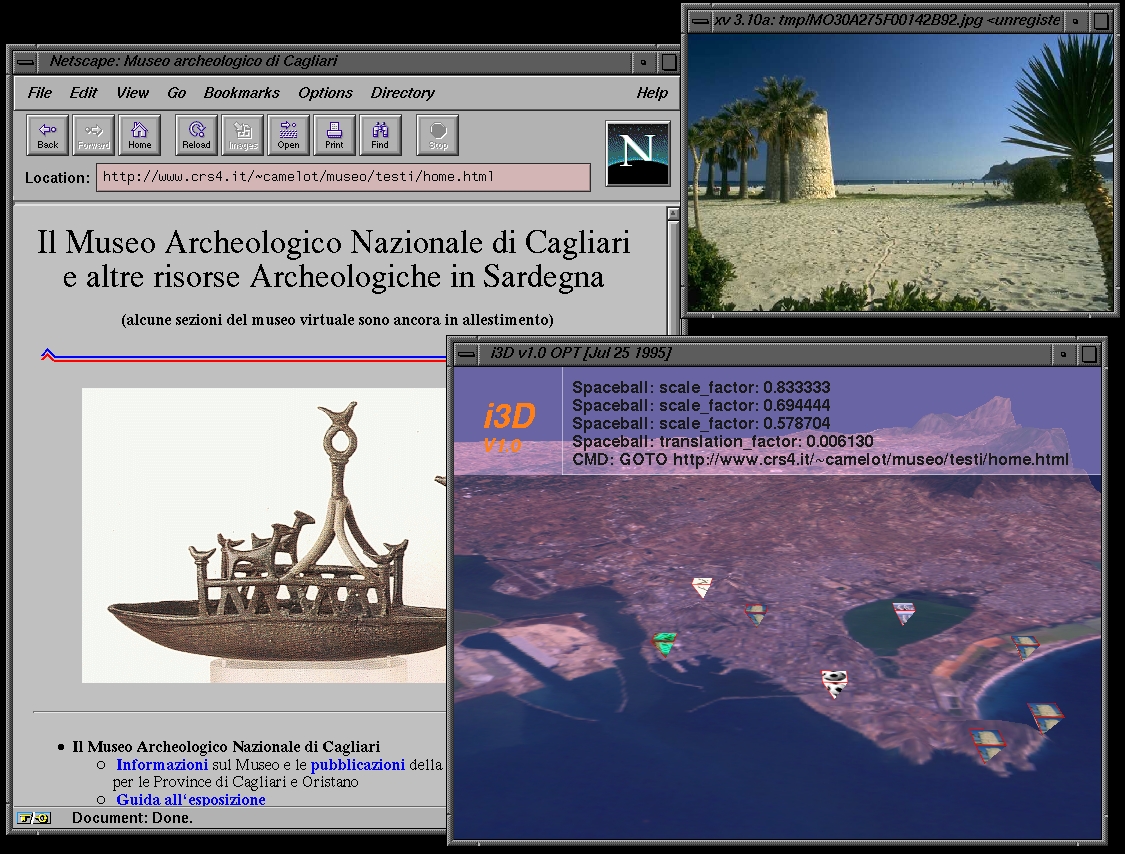
Task: Select the marker over the dark lagoon
Action: point(904,613)
